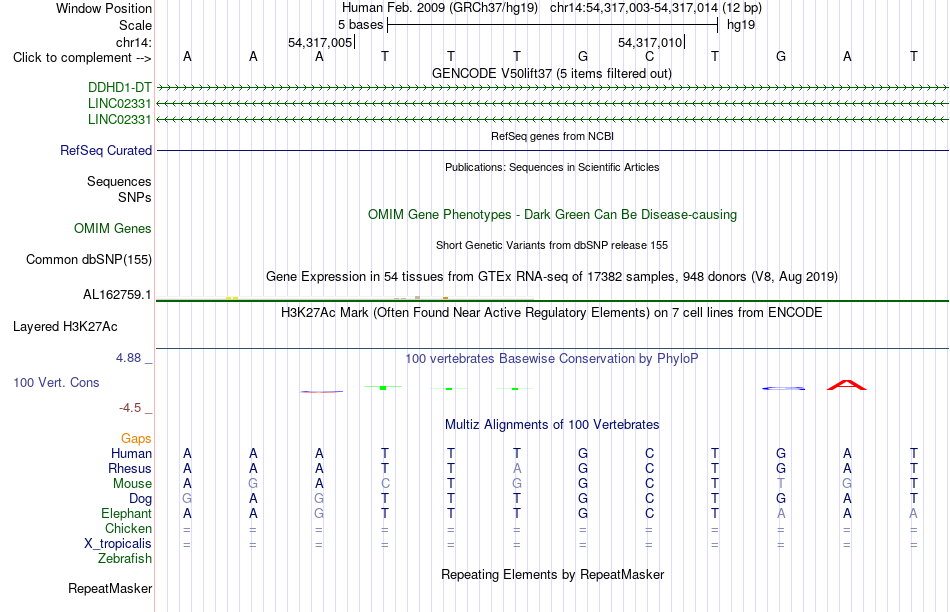Click the Window Position label
The width and height of the screenshot is (950, 612).
104,8
